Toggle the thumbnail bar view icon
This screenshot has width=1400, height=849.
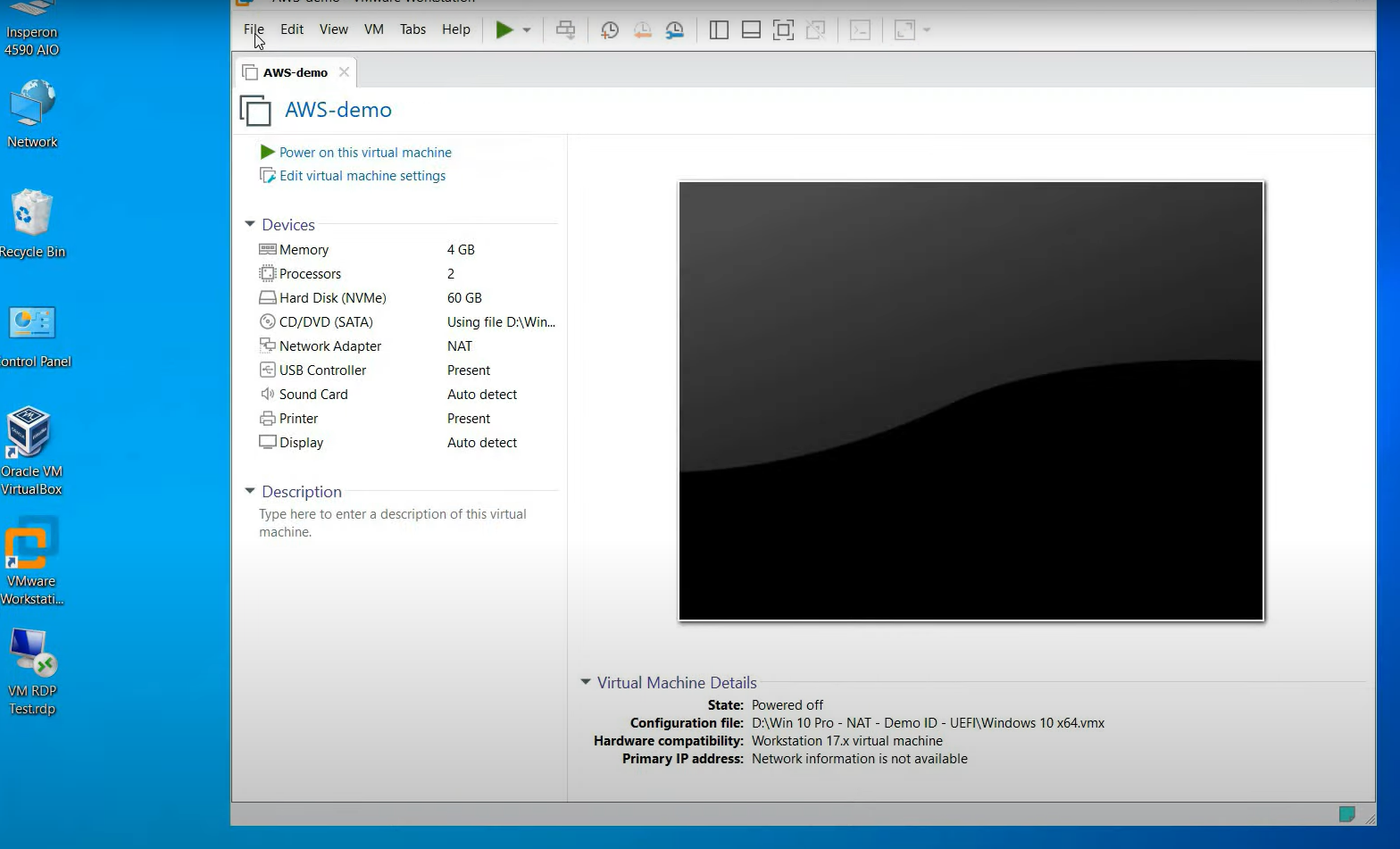tap(751, 29)
